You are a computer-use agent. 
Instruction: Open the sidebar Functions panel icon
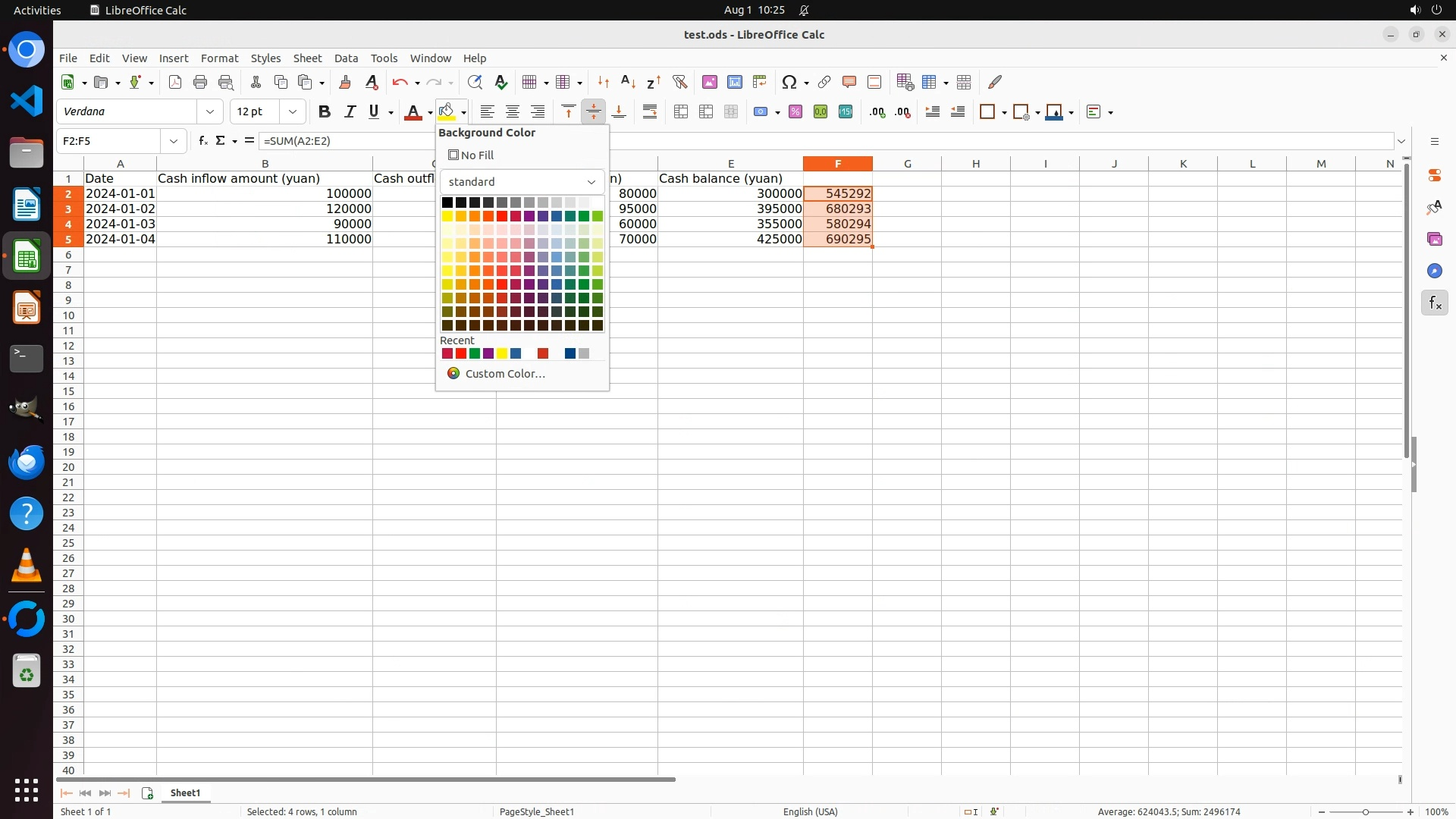point(1434,303)
